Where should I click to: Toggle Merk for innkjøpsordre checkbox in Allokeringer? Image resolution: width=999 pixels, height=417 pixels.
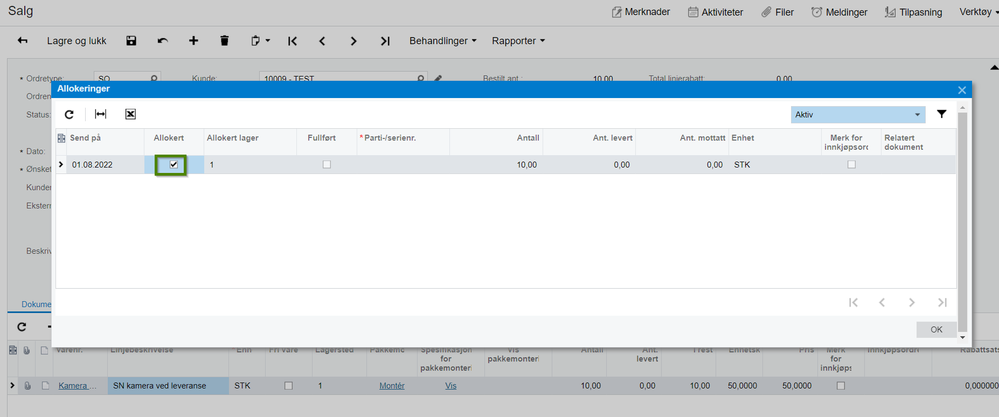(x=851, y=164)
